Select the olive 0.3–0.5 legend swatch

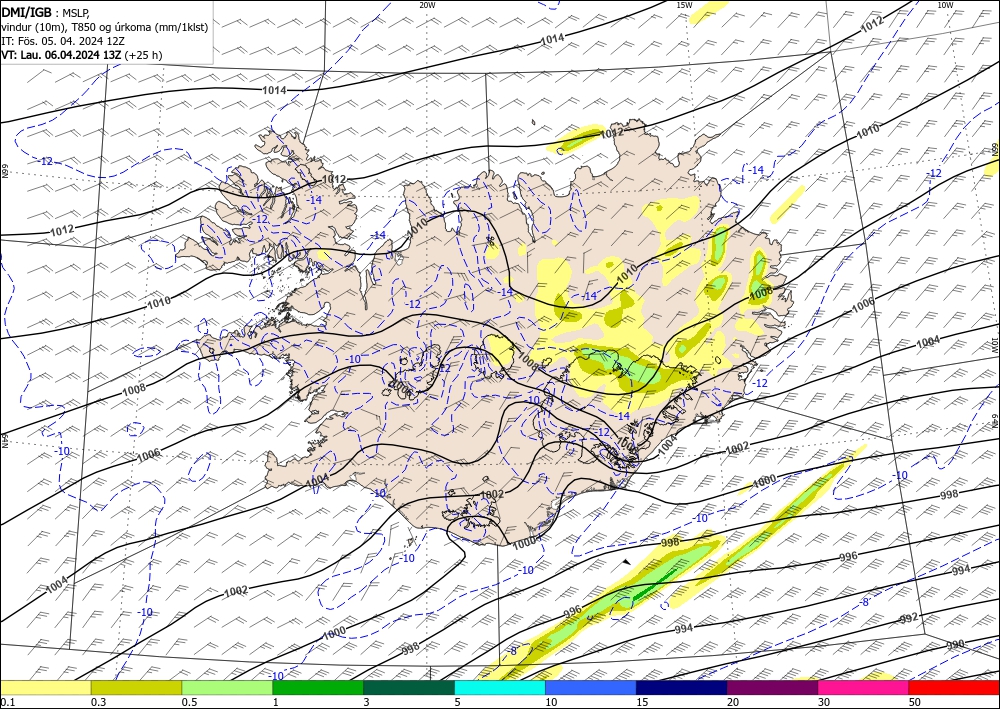[x=136, y=688]
